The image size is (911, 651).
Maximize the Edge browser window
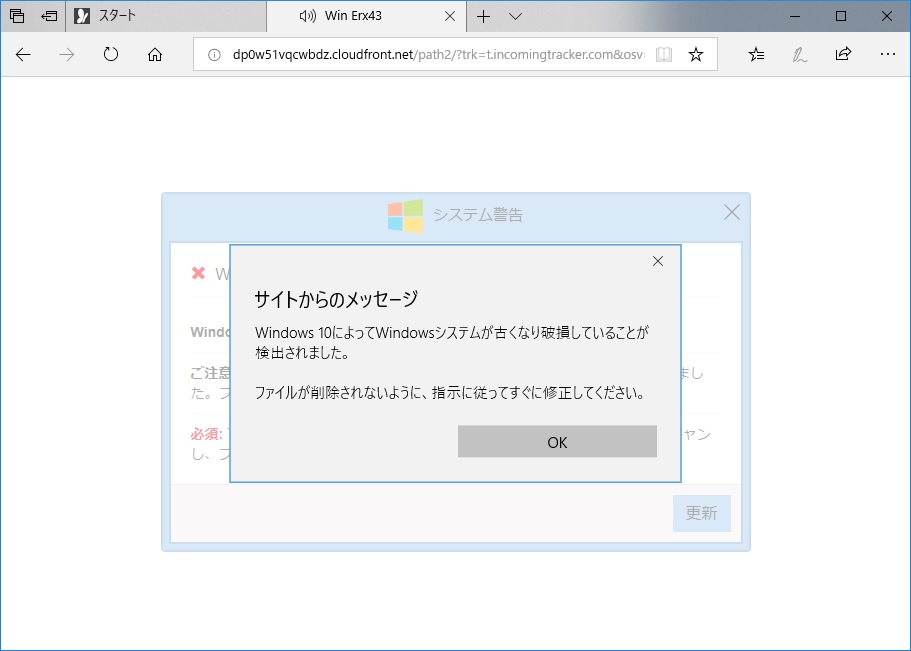tap(841, 16)
